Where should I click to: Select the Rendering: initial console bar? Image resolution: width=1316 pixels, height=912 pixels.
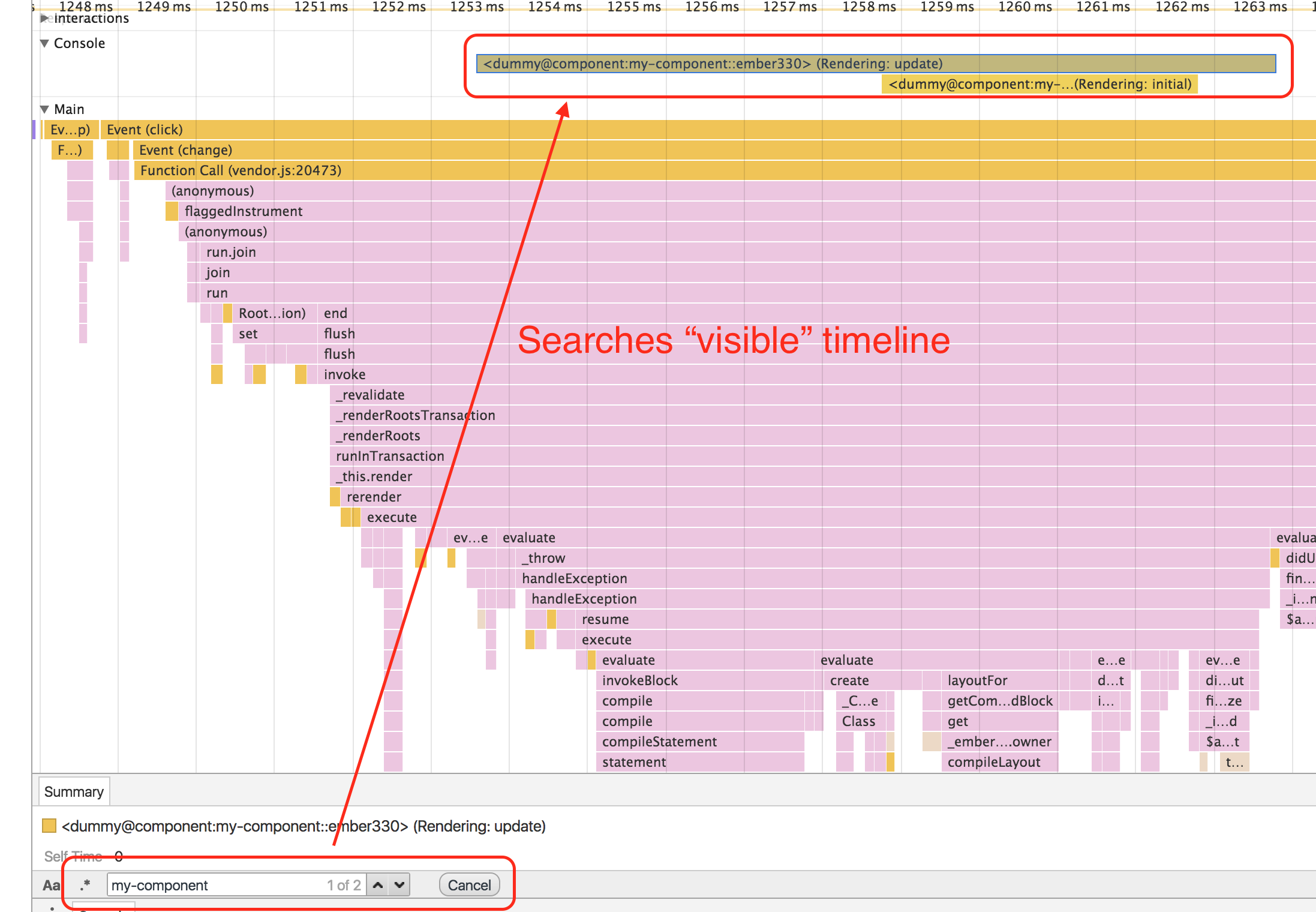coord(1039,84)
